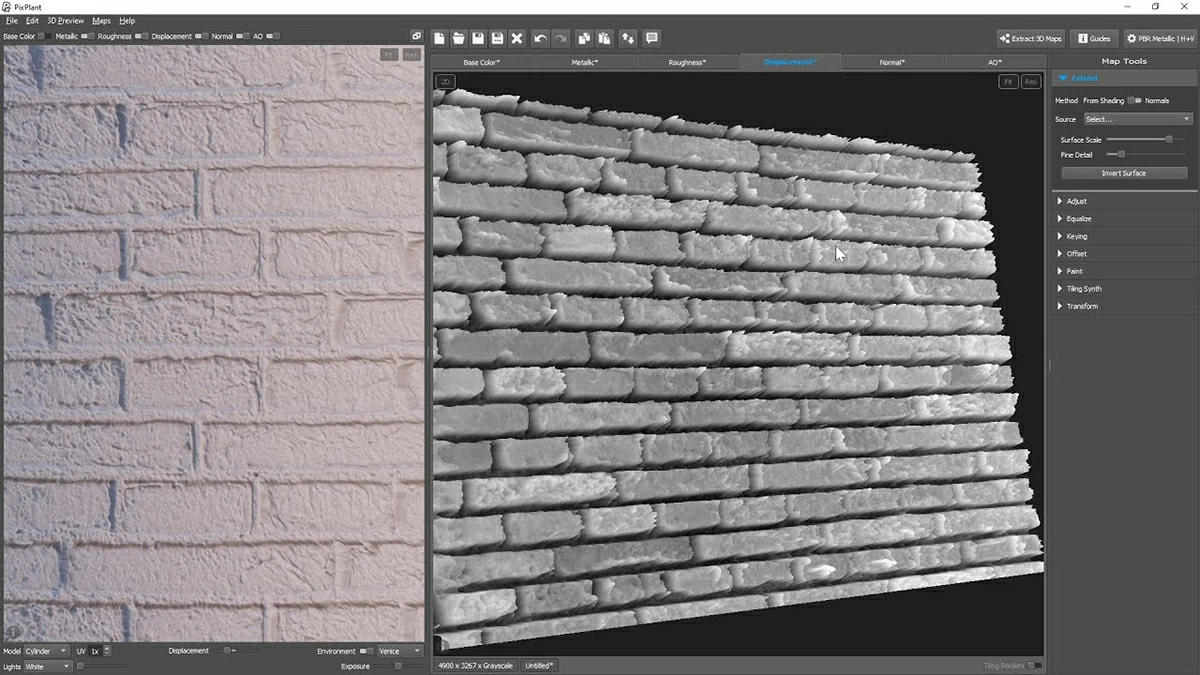Viewport: 1200px width, 675px height.
Task: Redo the last undone action
Action: tap(560, 38)
